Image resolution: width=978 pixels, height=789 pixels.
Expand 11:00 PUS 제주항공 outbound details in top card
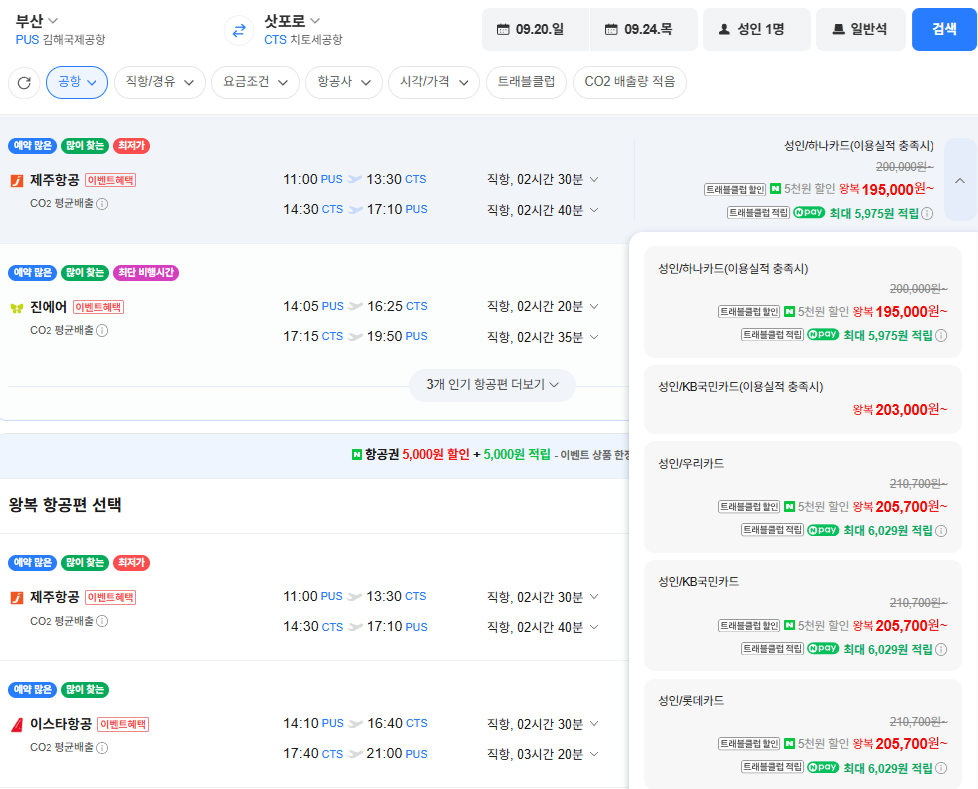pos(594,180)
